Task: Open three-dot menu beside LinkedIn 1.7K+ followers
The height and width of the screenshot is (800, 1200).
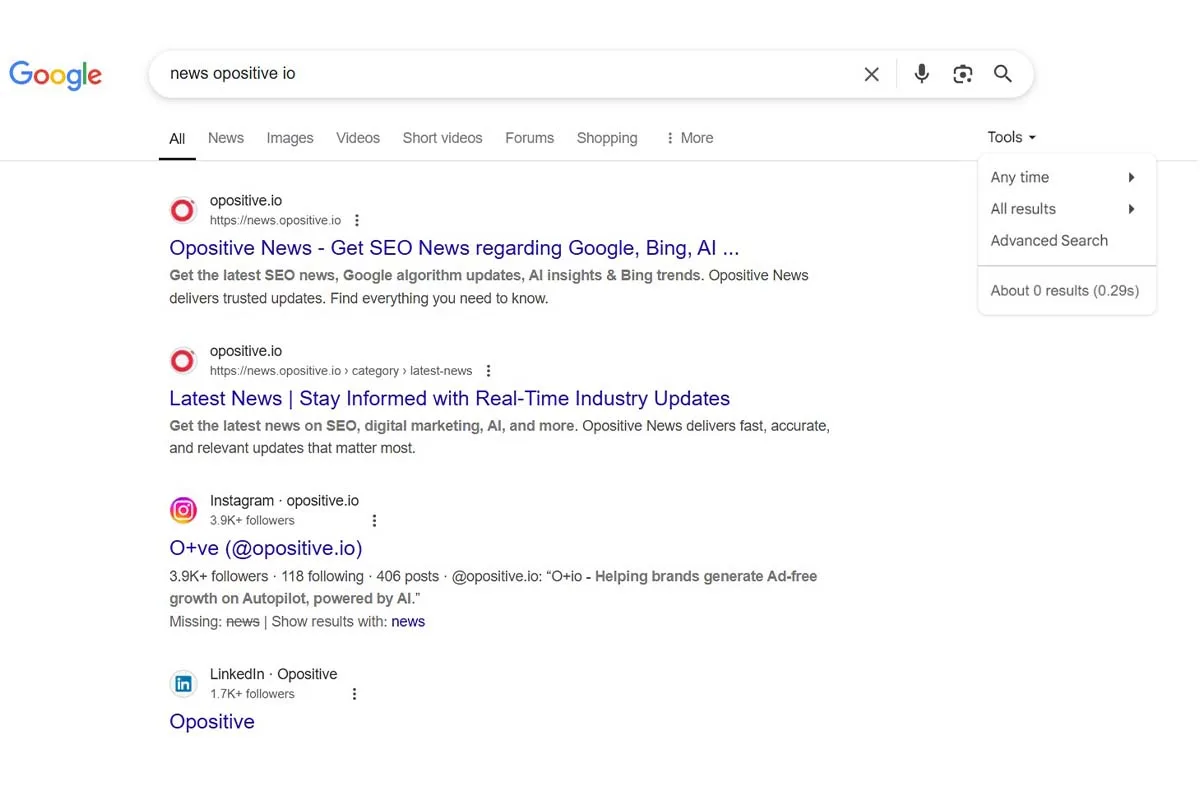Action: pos(354,694)
